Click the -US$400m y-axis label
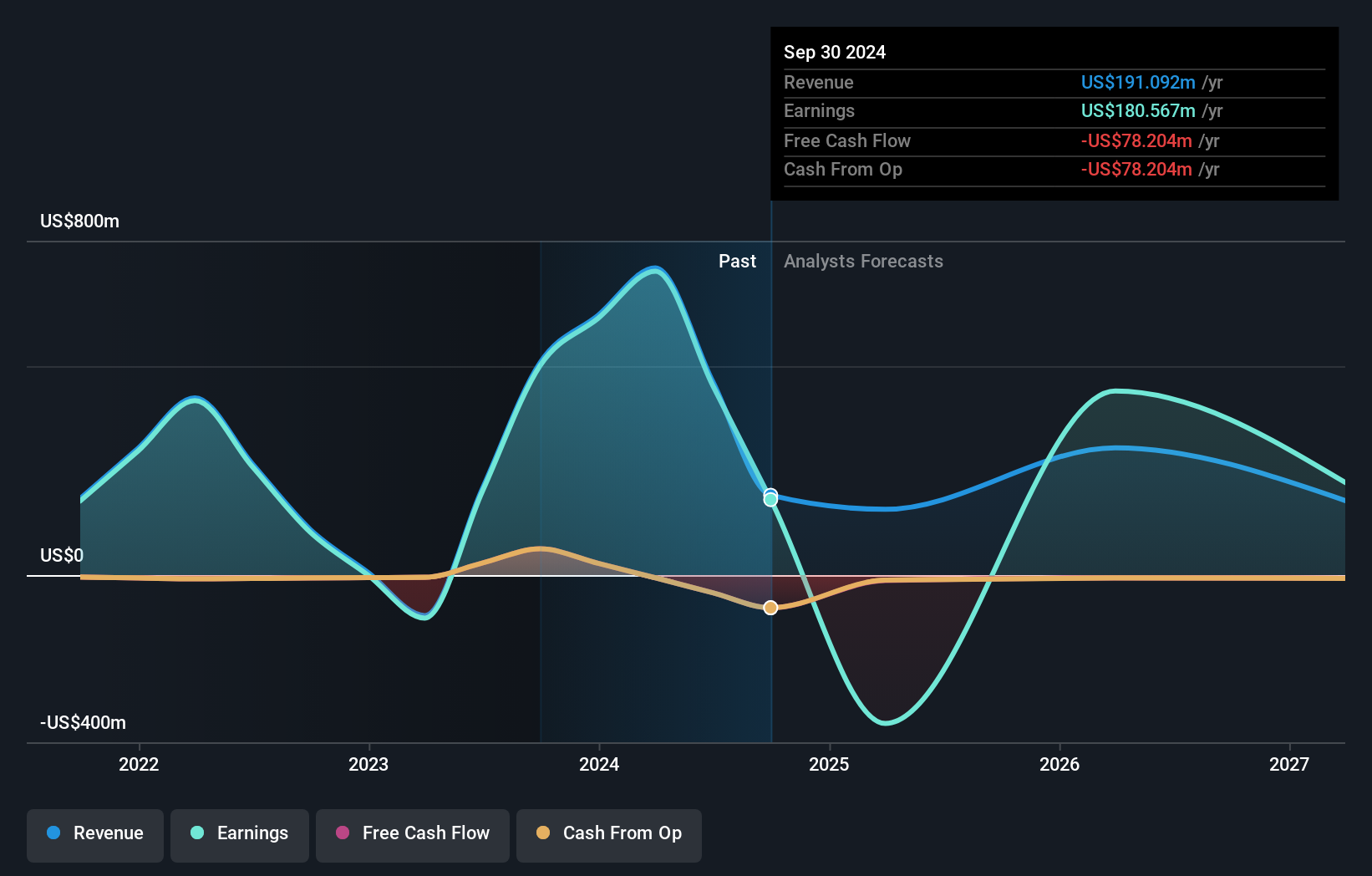 [84, 723]
